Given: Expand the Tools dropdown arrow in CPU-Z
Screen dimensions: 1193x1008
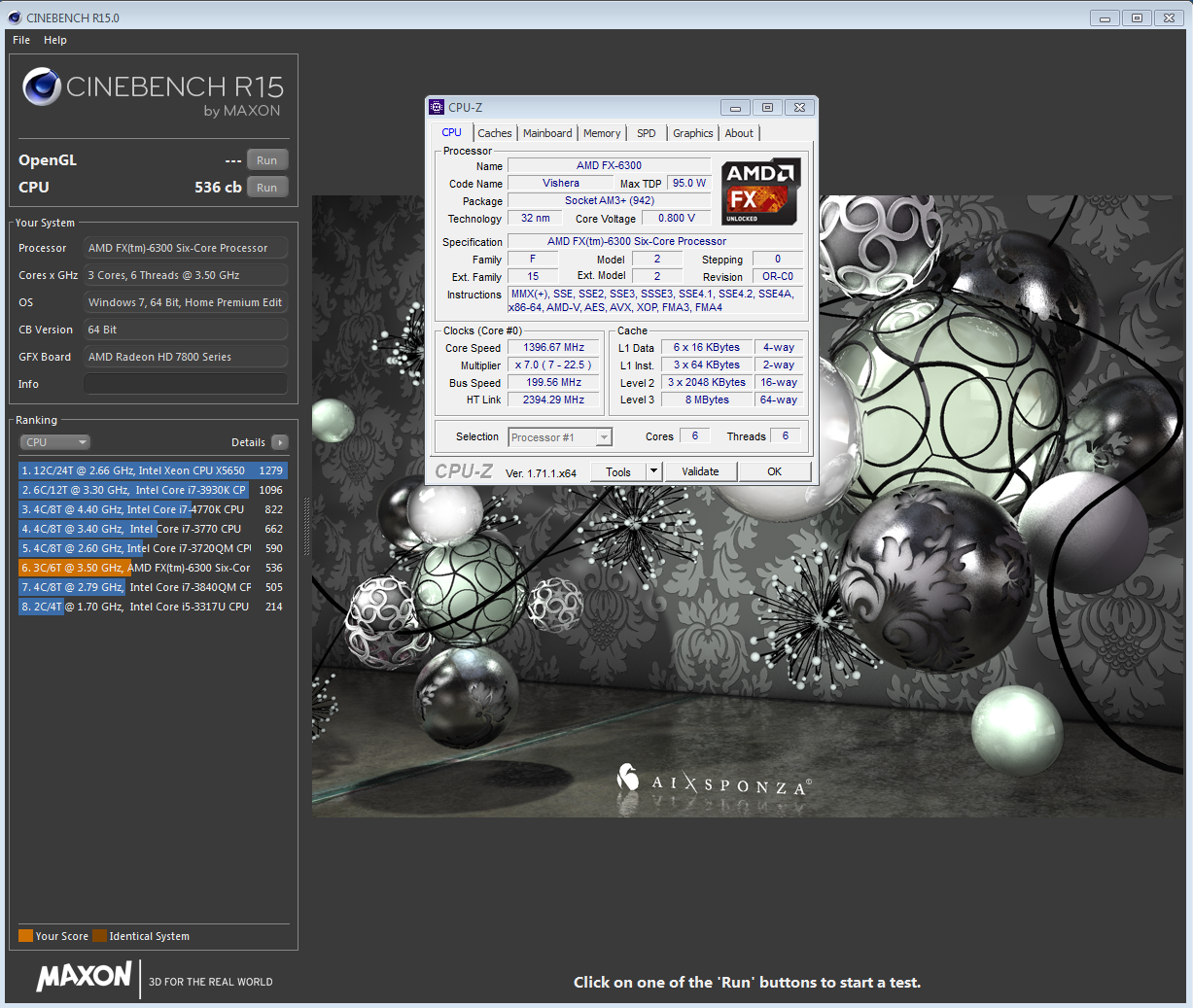Looking at the screenshot, I should [653, 471].
